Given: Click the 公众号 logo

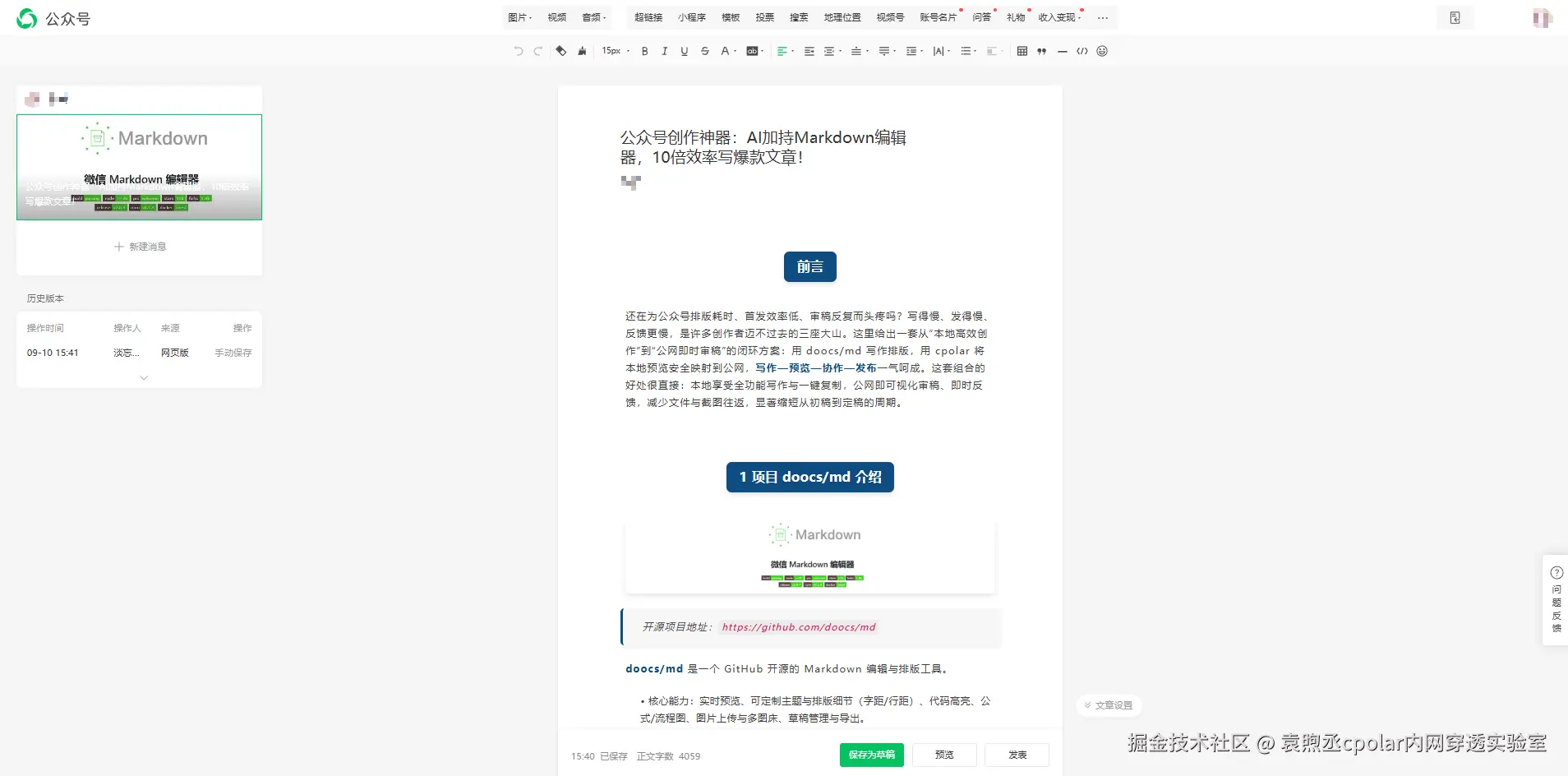Looking at the screenshot, I should click(53, 19).
